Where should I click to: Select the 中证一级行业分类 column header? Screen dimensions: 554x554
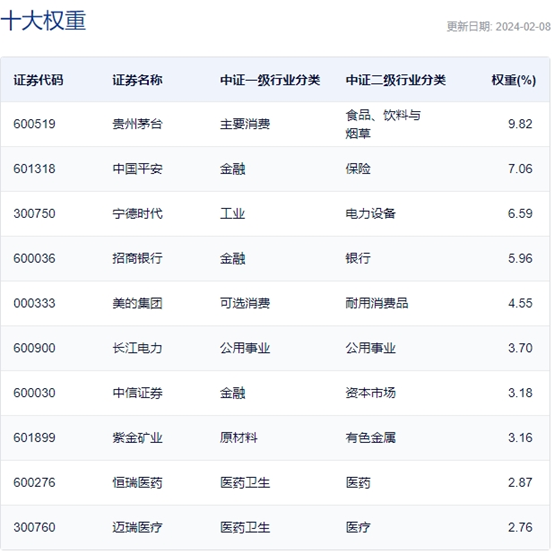270,80
